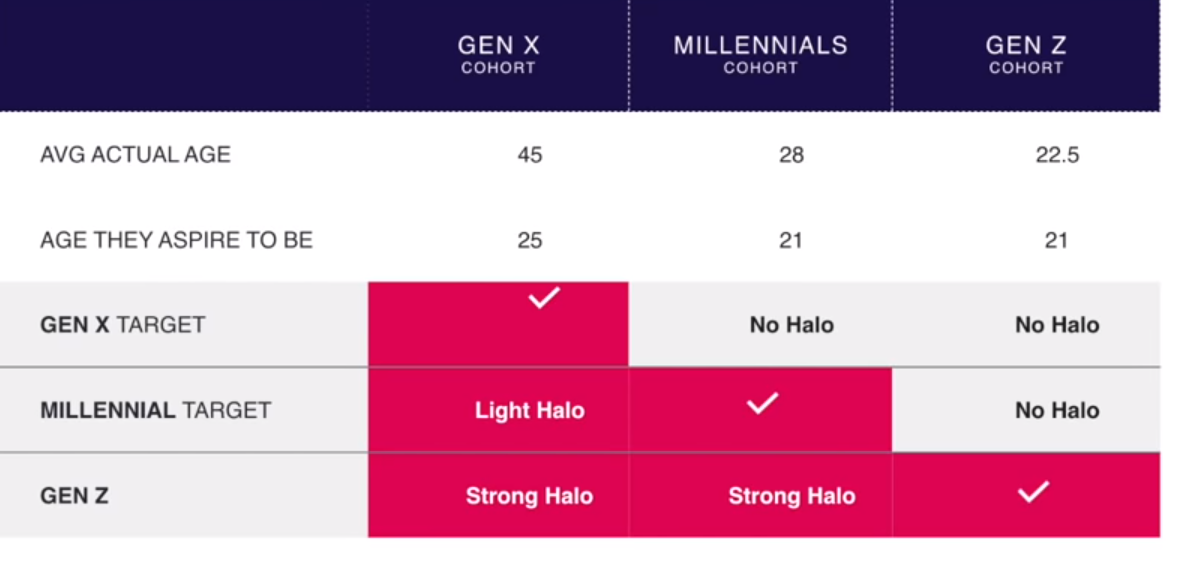Viewport: 1187px width, 570px height.
Task: Click the Age They Aspire To Be label
Action: 176,241
